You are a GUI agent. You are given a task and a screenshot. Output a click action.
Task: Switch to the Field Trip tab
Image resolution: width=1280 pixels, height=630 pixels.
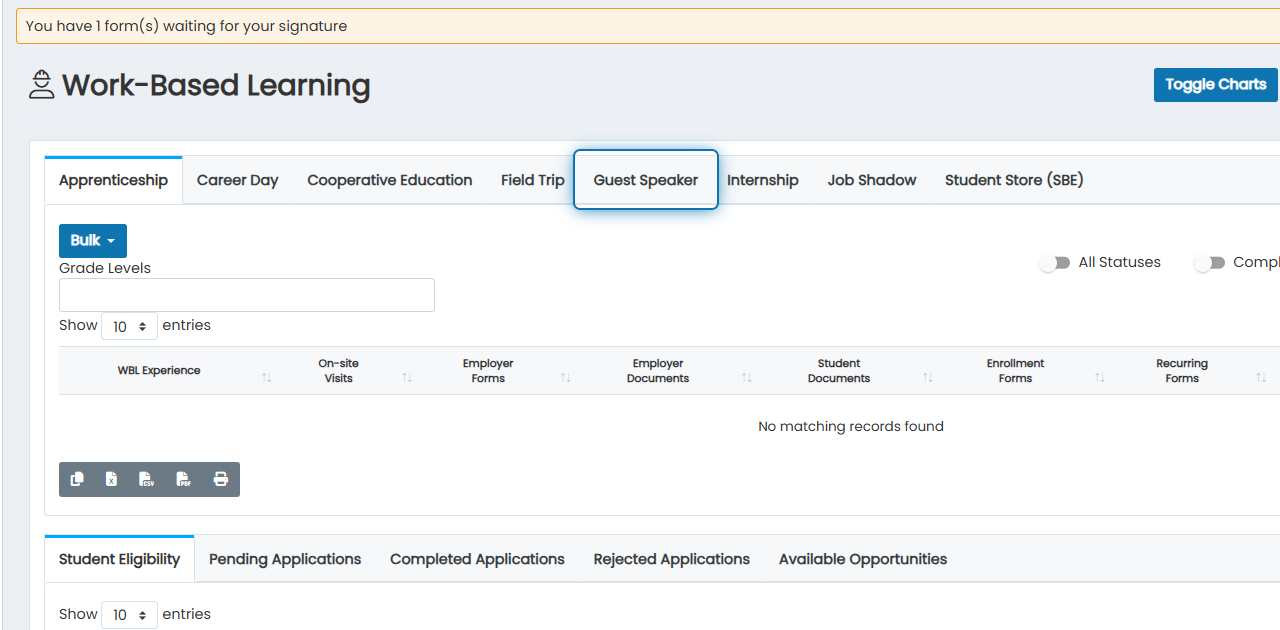[x=533, y=180]
